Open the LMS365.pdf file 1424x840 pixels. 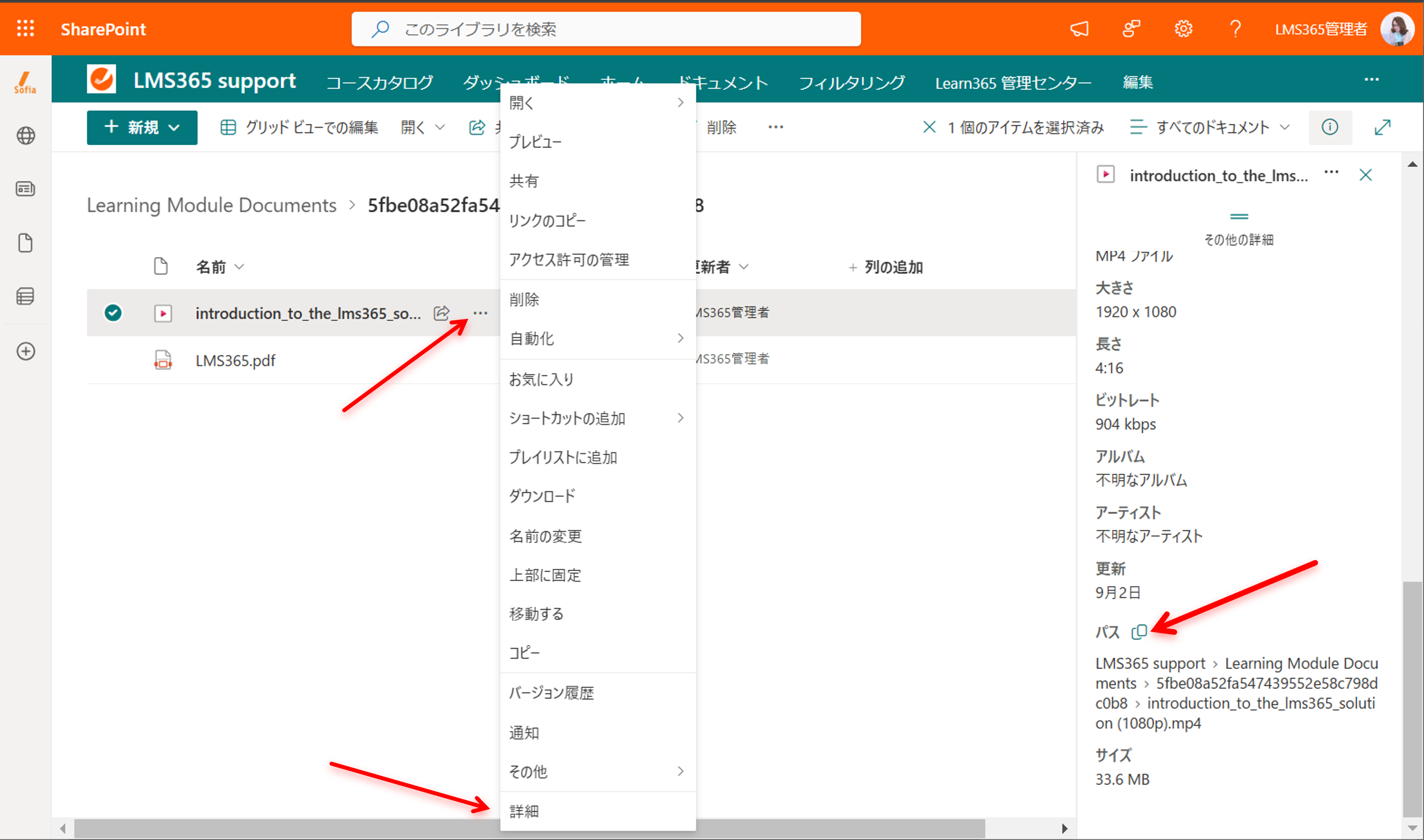click(235, 360)
